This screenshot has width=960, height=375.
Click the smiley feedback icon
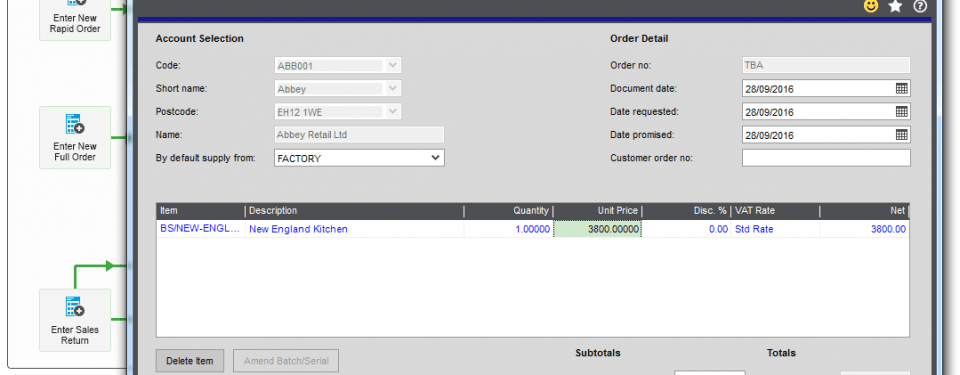tap(871, 6)
